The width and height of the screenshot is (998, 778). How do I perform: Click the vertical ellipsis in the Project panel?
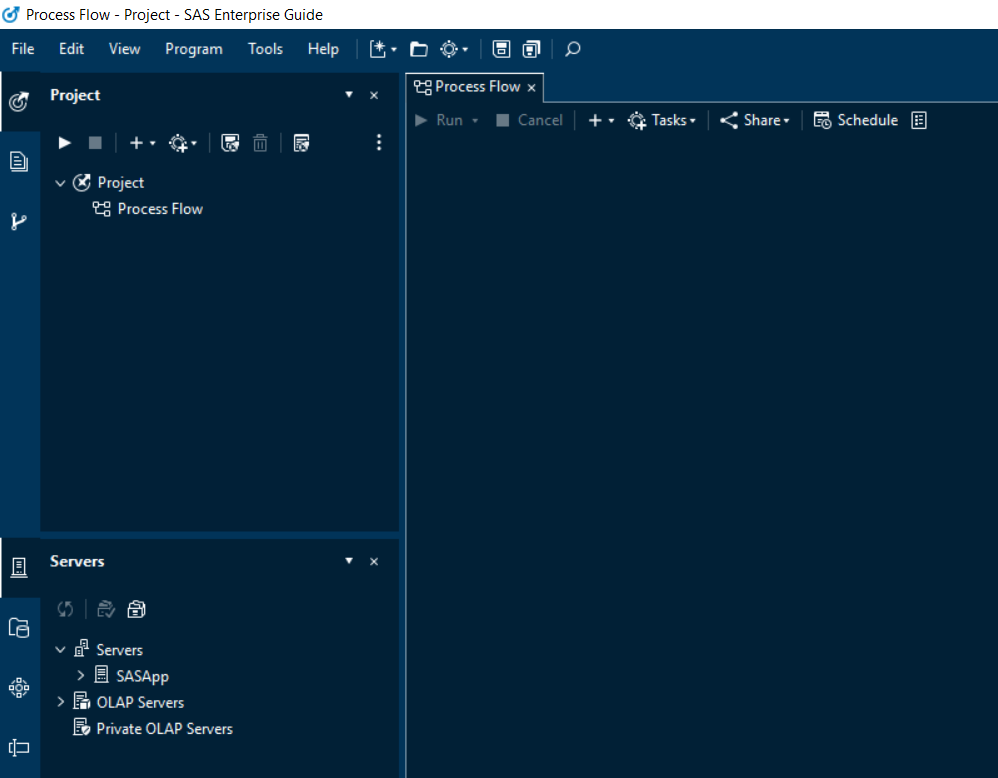(x=379, y=142)
